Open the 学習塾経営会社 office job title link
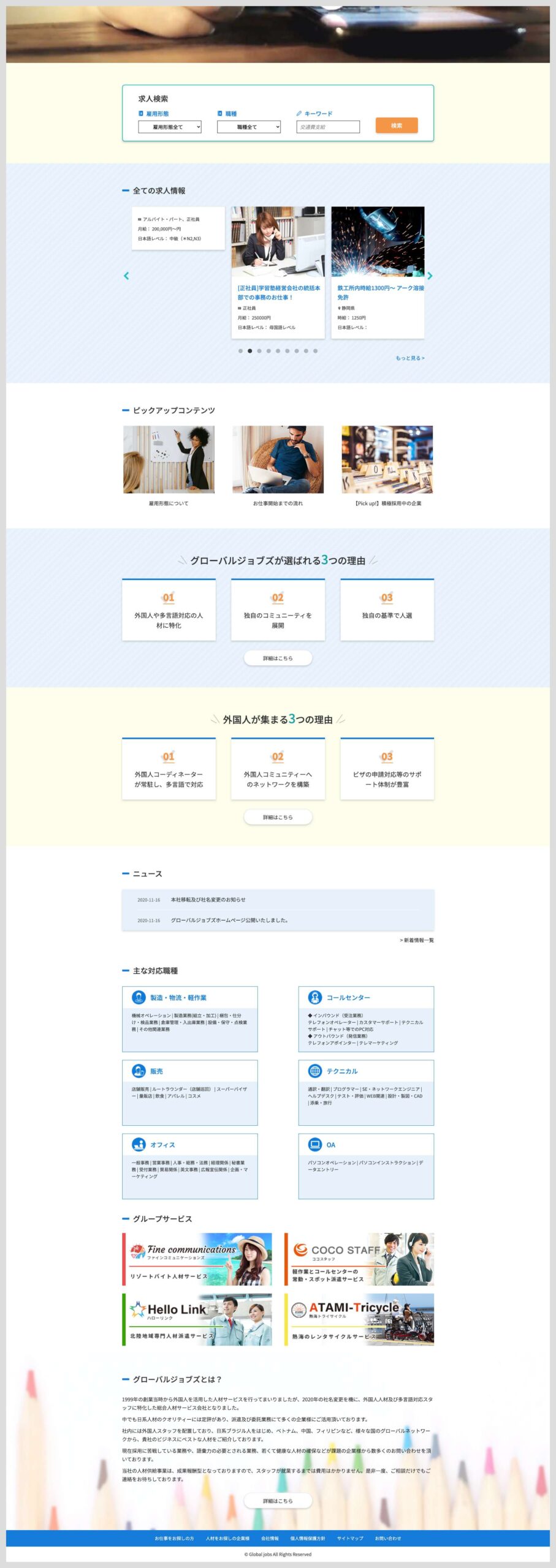This screenshot has height=1568, width=556. click(x=279, y=292)
